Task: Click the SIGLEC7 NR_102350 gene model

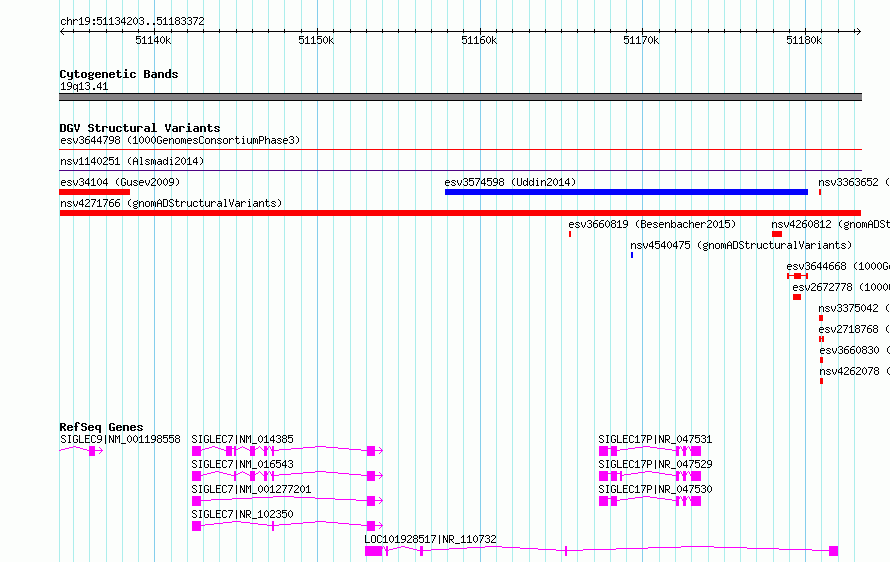Action: pyautogui.click(x=287, y=526)
